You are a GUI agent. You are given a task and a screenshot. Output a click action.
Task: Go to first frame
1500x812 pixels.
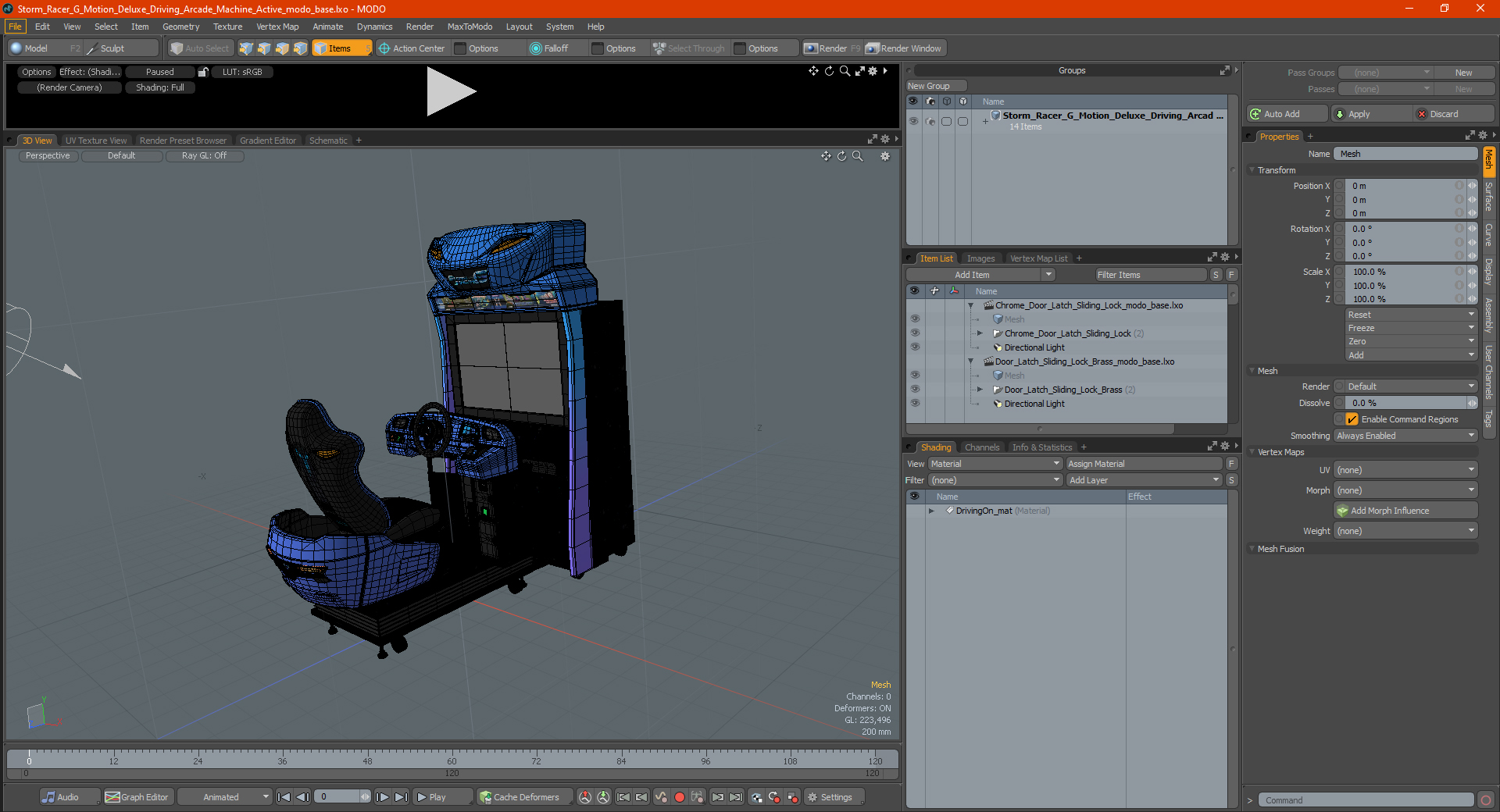(284, 797)
